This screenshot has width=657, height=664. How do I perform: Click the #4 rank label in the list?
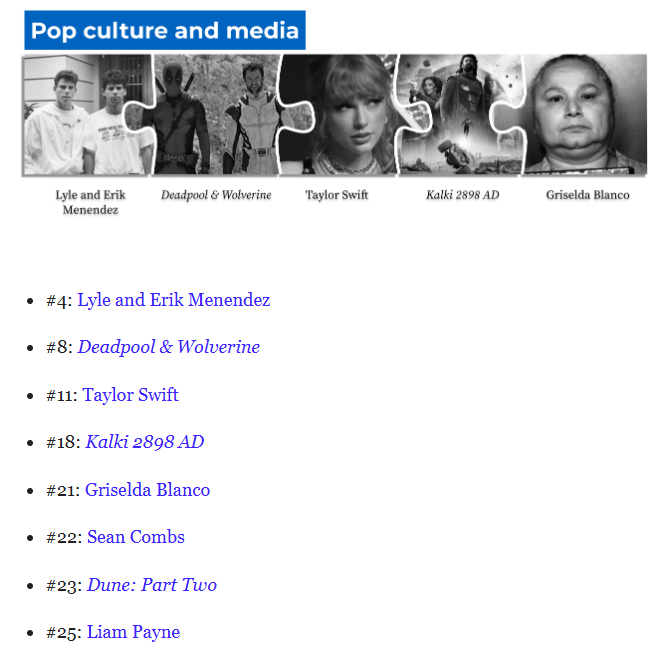(58, 300)
